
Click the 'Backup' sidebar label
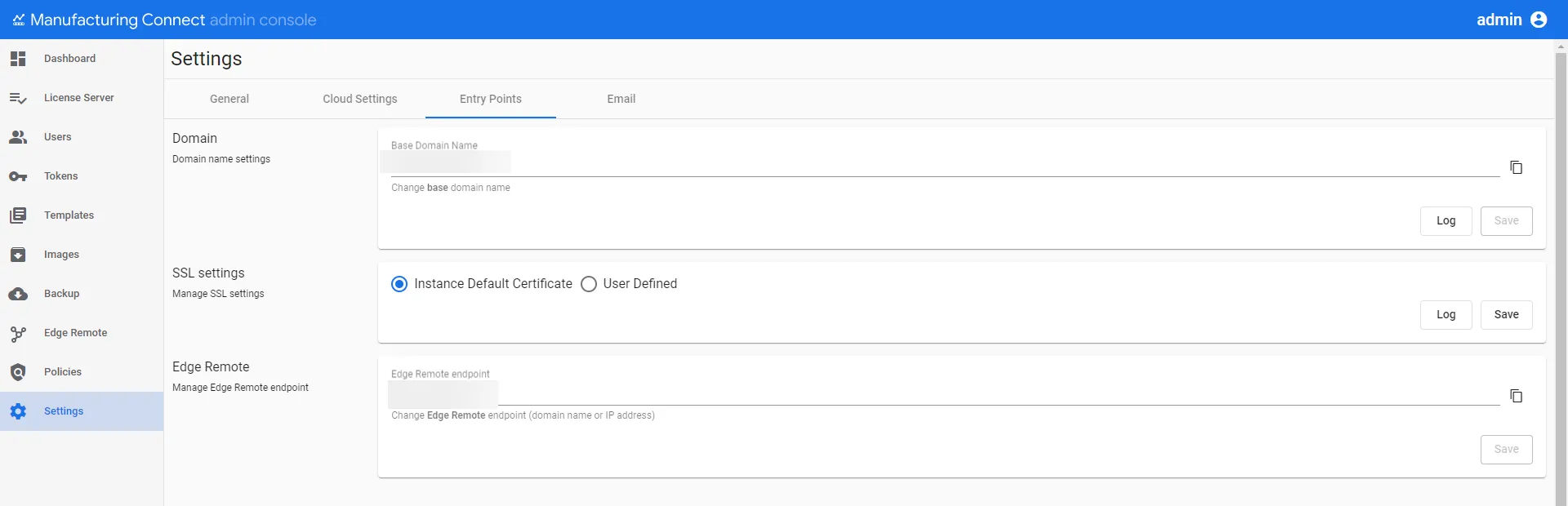[x=62, y=294]
